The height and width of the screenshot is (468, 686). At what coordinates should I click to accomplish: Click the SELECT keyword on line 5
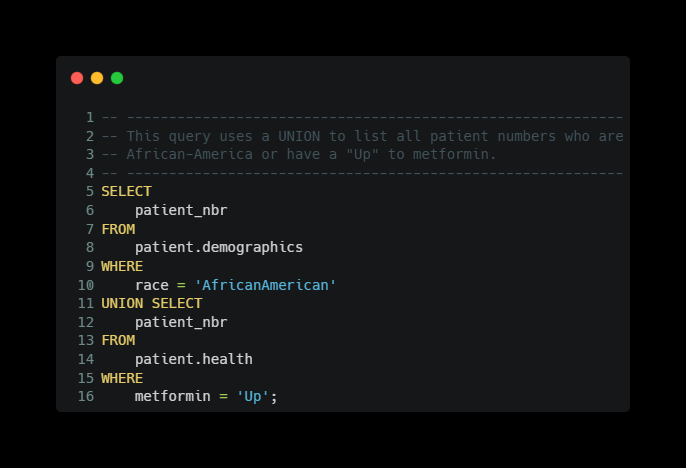click(126, 191)
